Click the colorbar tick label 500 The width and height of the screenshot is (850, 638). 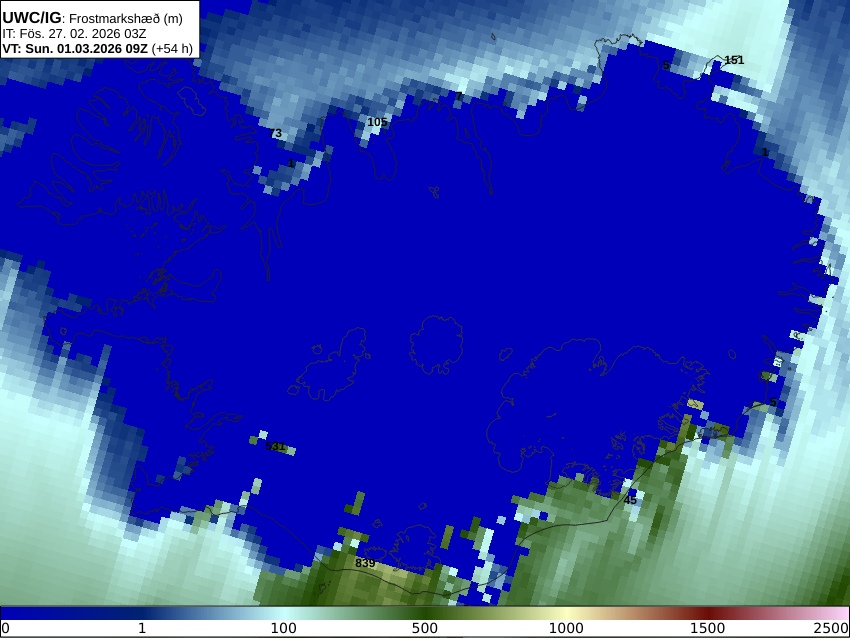[x=425, y=629]
